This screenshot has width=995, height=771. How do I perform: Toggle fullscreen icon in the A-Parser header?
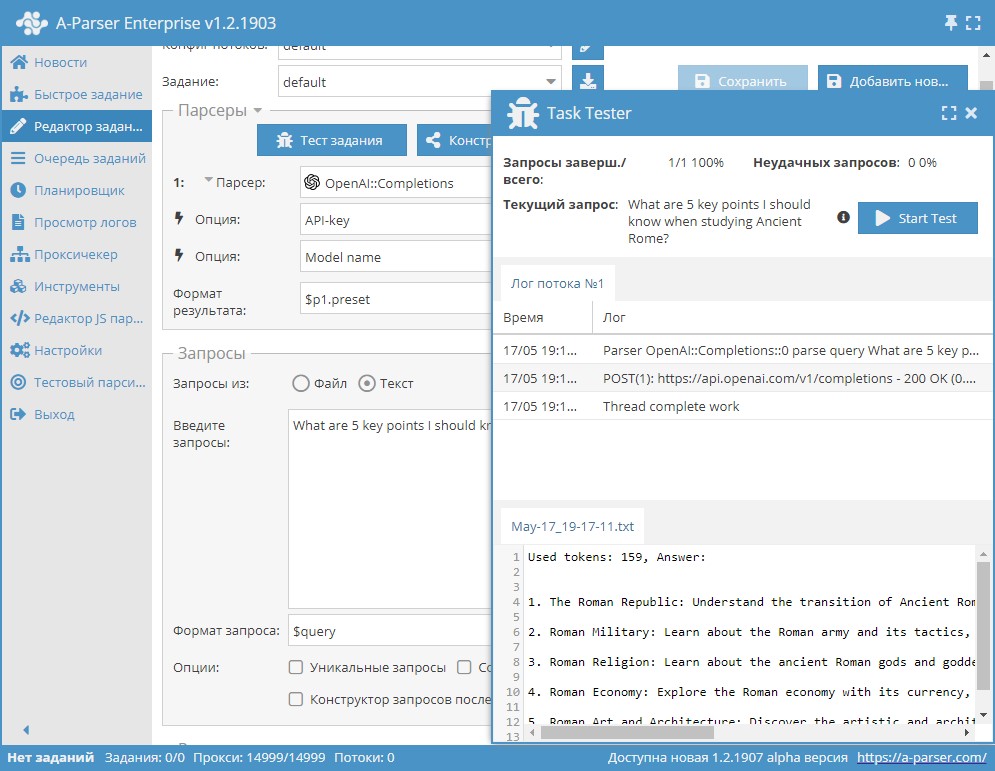click(973, 23)
